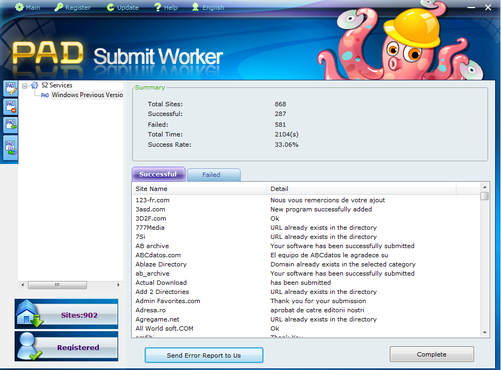Click the Send Error Report to Us button
This screenshot has height=370, width=501.
204,355
